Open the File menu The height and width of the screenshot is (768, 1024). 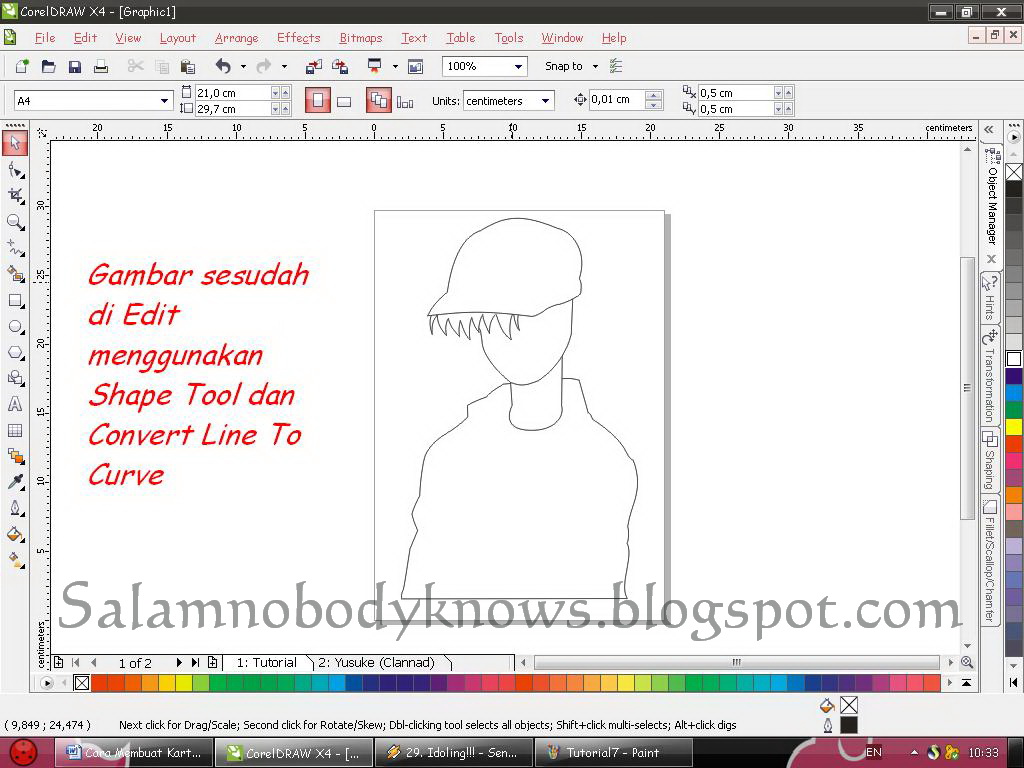click(x=45, y=38)
